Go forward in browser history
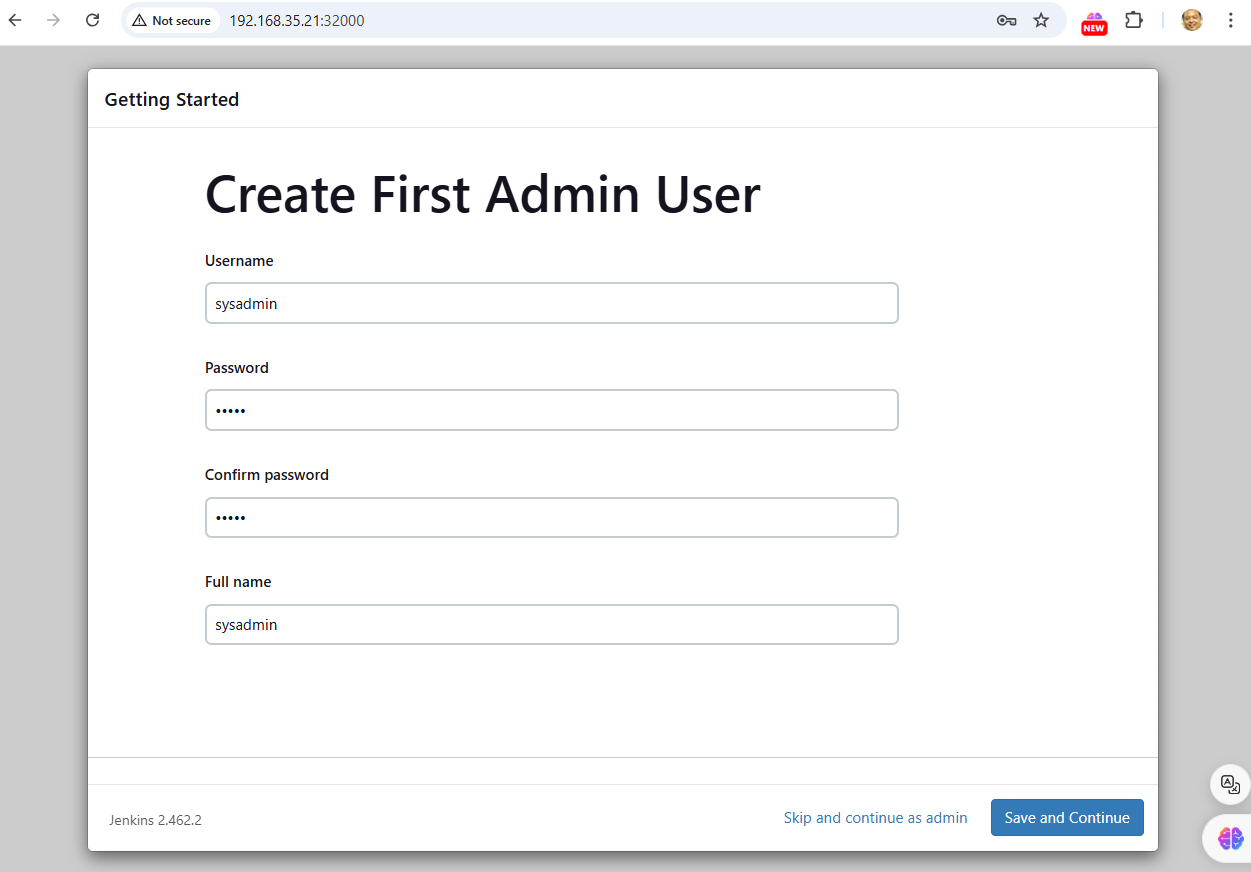The height and width of the screenshot is (872, 1251). tap(54, 20)
